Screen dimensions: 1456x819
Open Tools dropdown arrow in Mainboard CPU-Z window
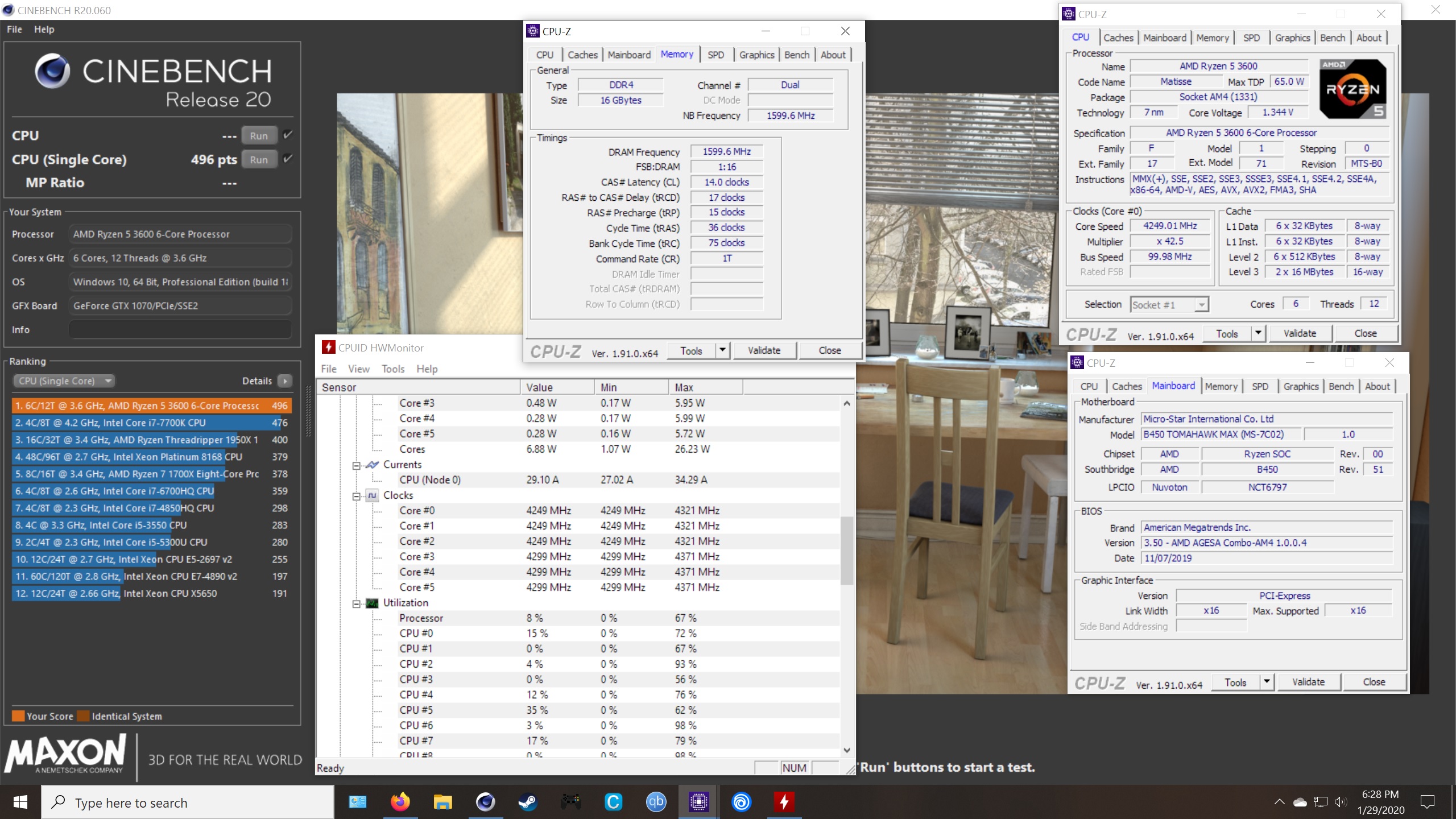pyautogui.click(x=1267, y=681)
